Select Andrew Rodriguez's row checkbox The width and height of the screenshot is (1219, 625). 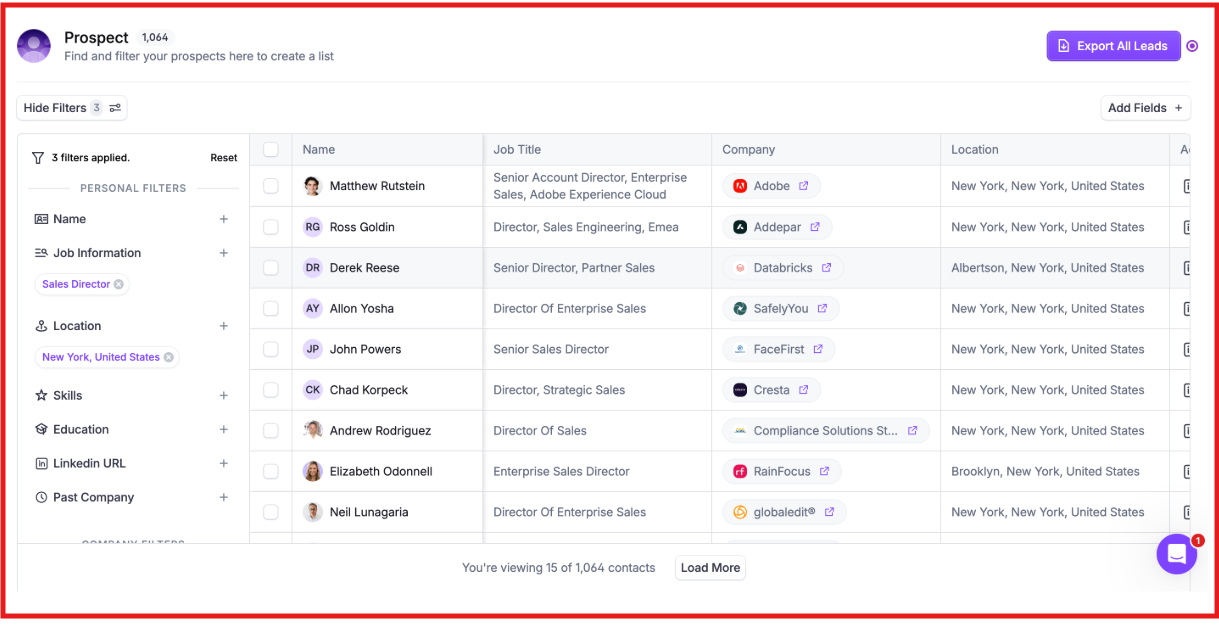[271, 431]
